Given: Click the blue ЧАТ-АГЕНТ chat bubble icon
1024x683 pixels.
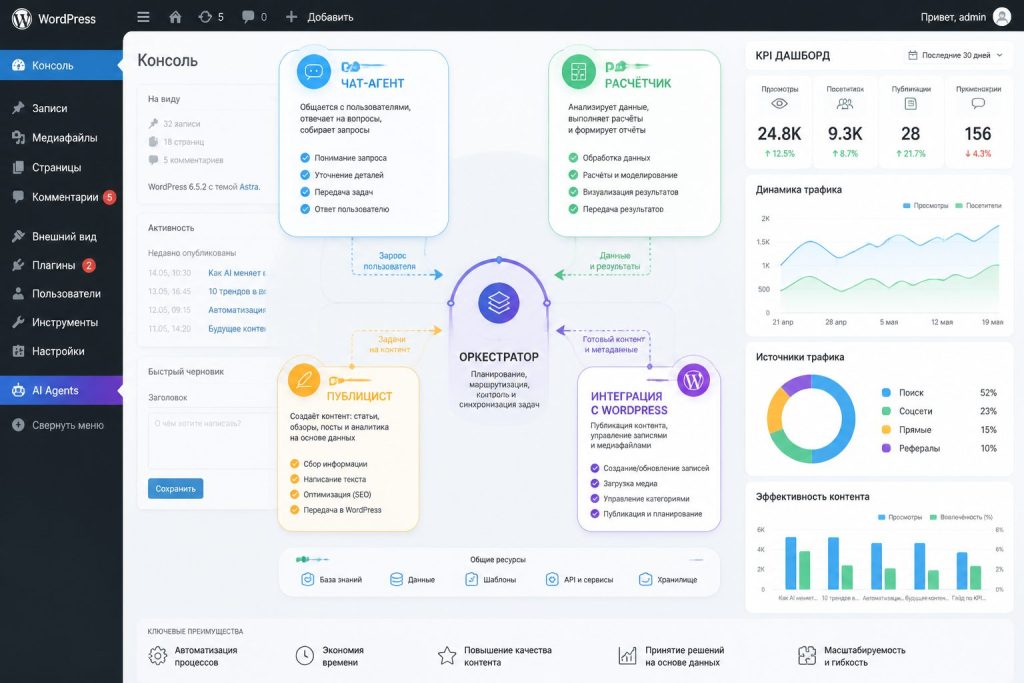Looking at the screenshot, I should click(313, 71).
